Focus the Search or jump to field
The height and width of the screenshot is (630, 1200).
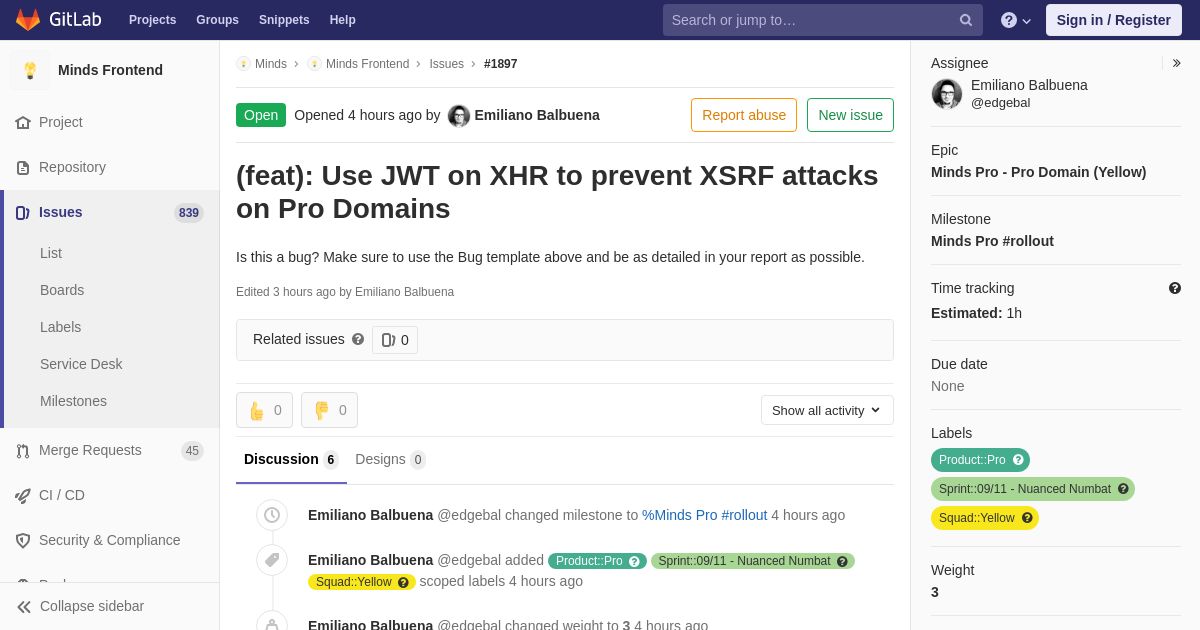point(822,20)
